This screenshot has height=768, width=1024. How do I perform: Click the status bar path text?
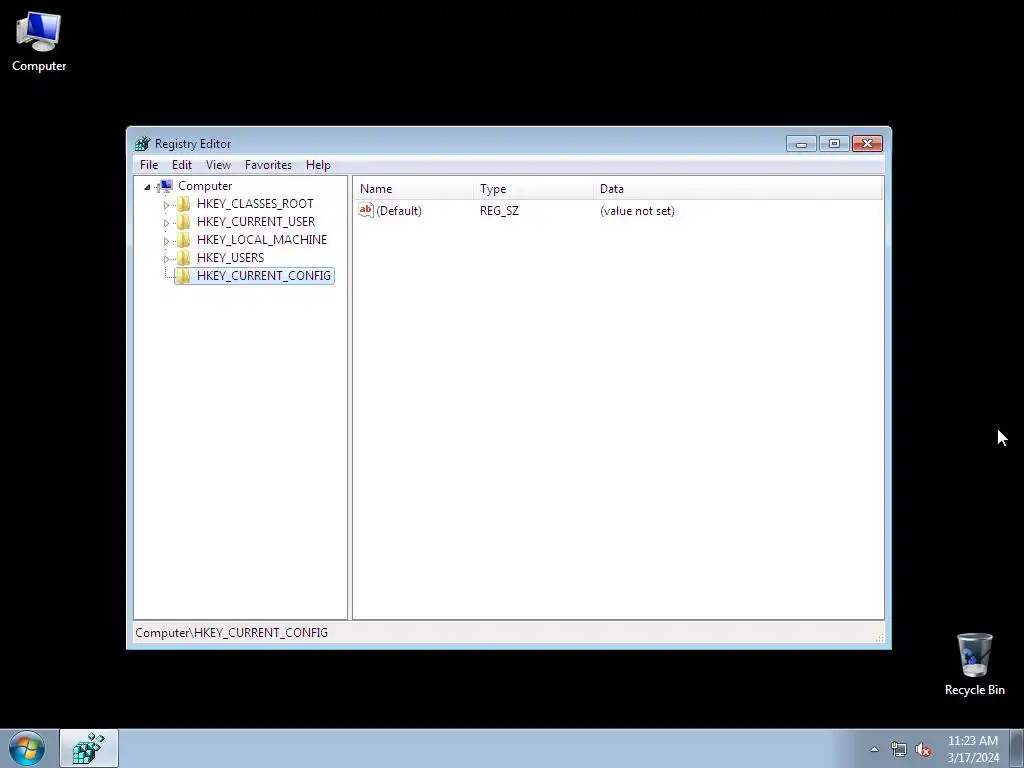pos(231,633)
